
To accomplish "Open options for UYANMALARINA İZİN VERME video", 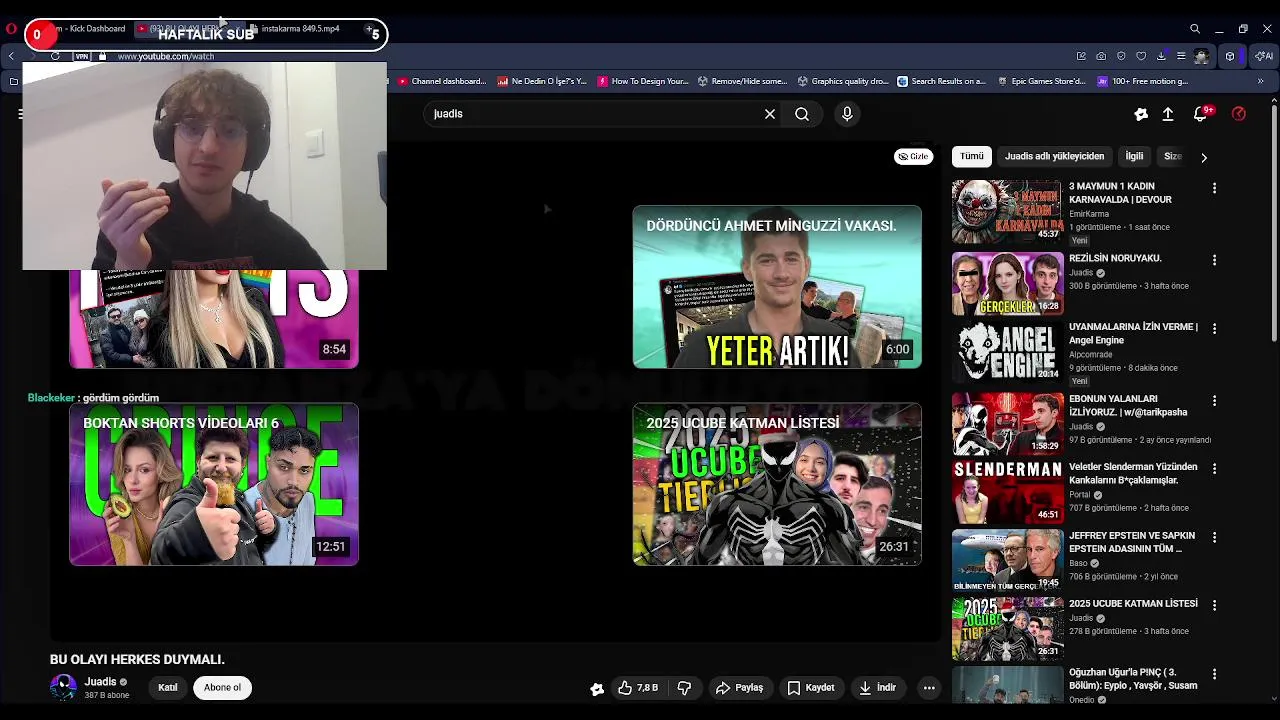I will click(x=1214, y=328).
